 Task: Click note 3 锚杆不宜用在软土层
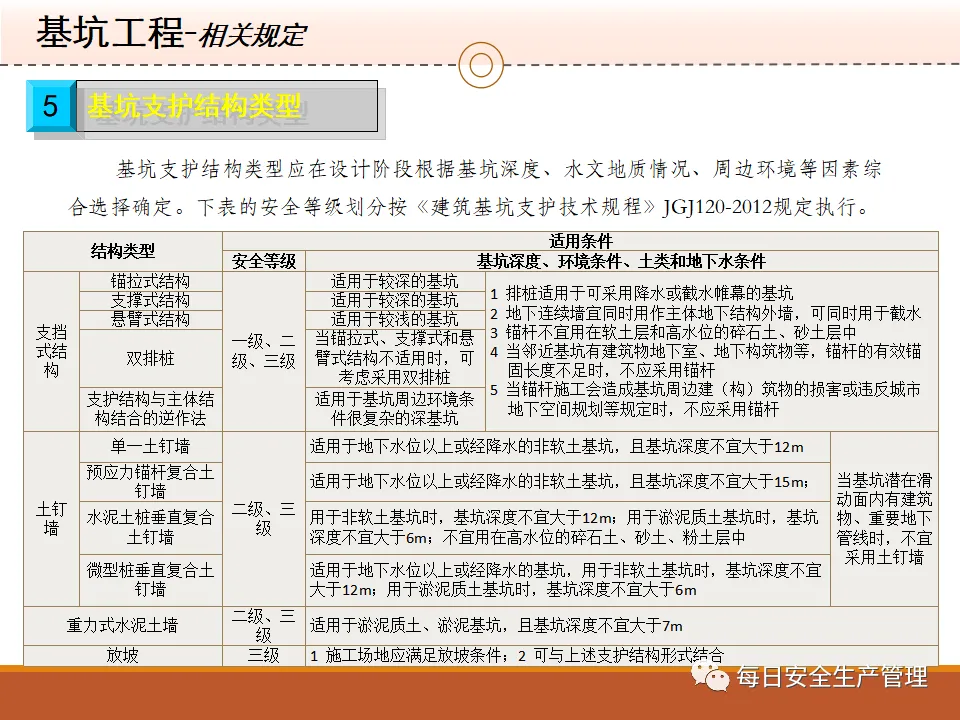point(673,332)
